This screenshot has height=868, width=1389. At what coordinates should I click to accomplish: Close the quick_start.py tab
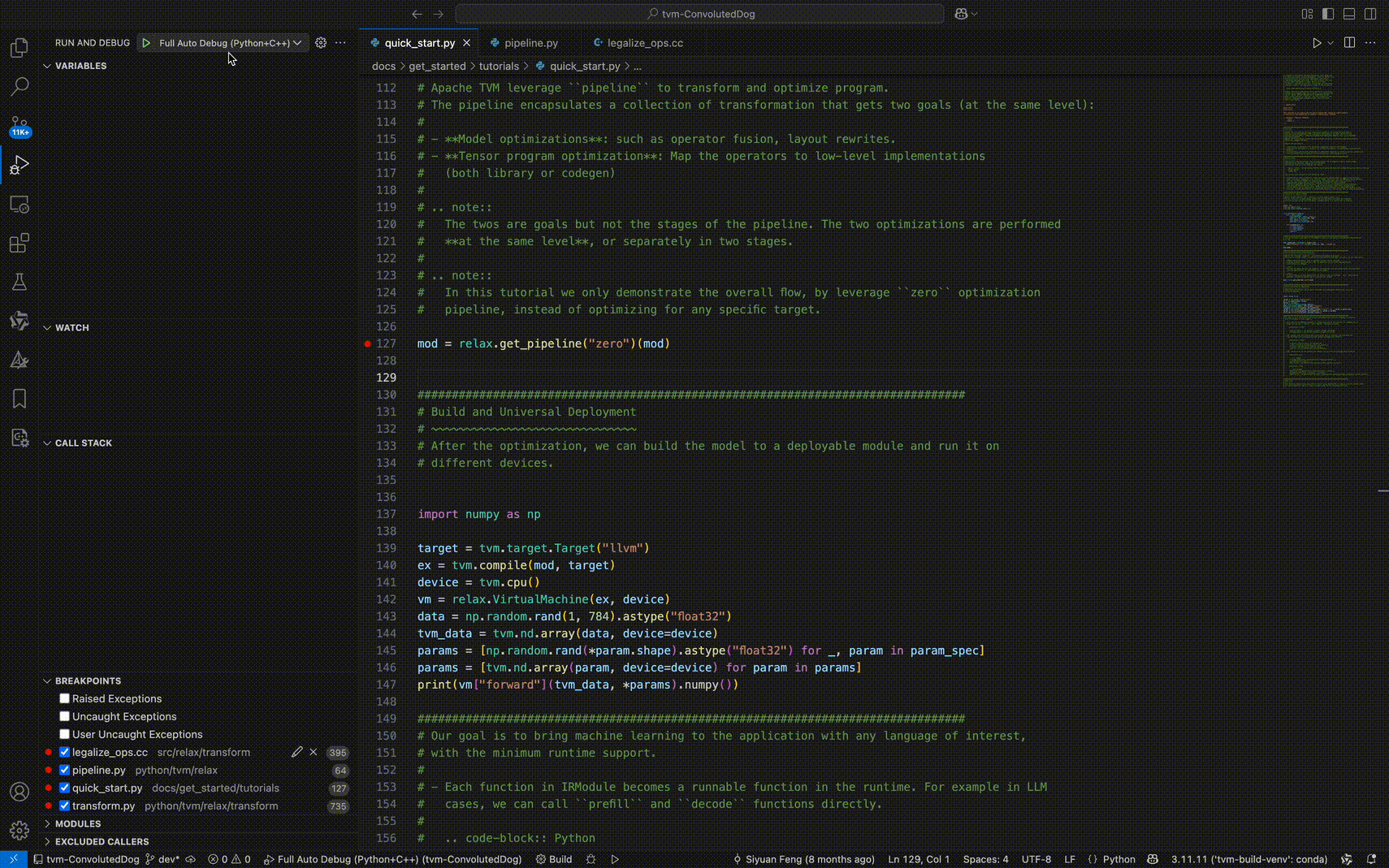tap(466, 43)
